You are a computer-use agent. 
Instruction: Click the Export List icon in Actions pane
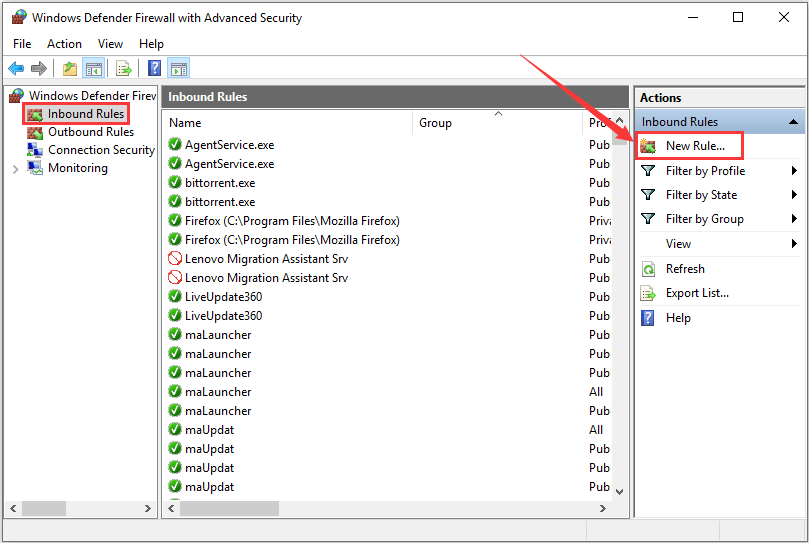(x=648, y=293)
